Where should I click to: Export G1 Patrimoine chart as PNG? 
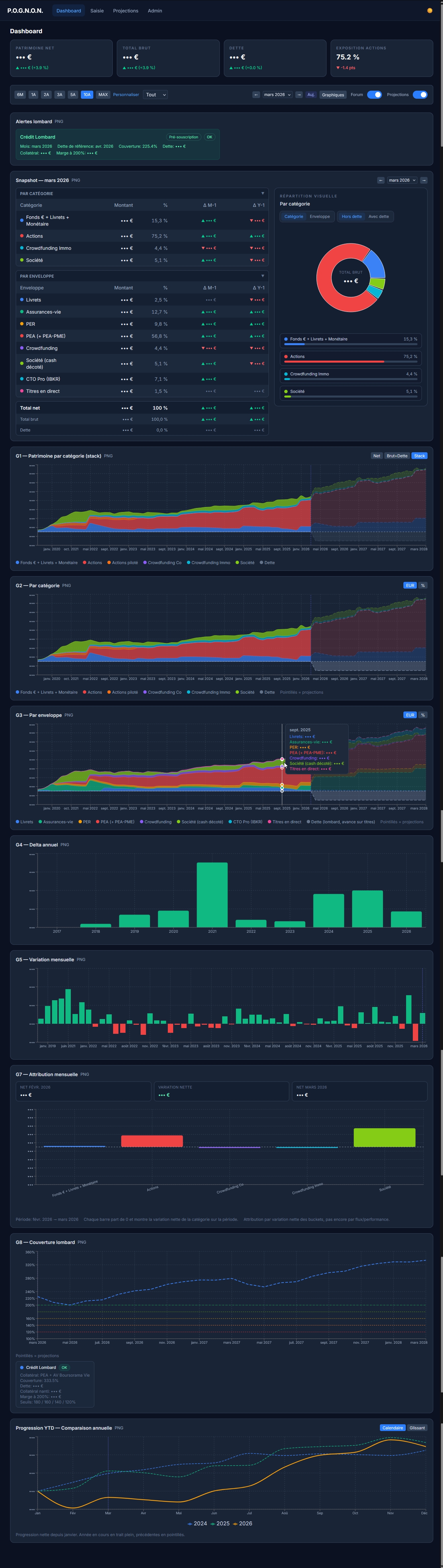(x=108, y=456)
